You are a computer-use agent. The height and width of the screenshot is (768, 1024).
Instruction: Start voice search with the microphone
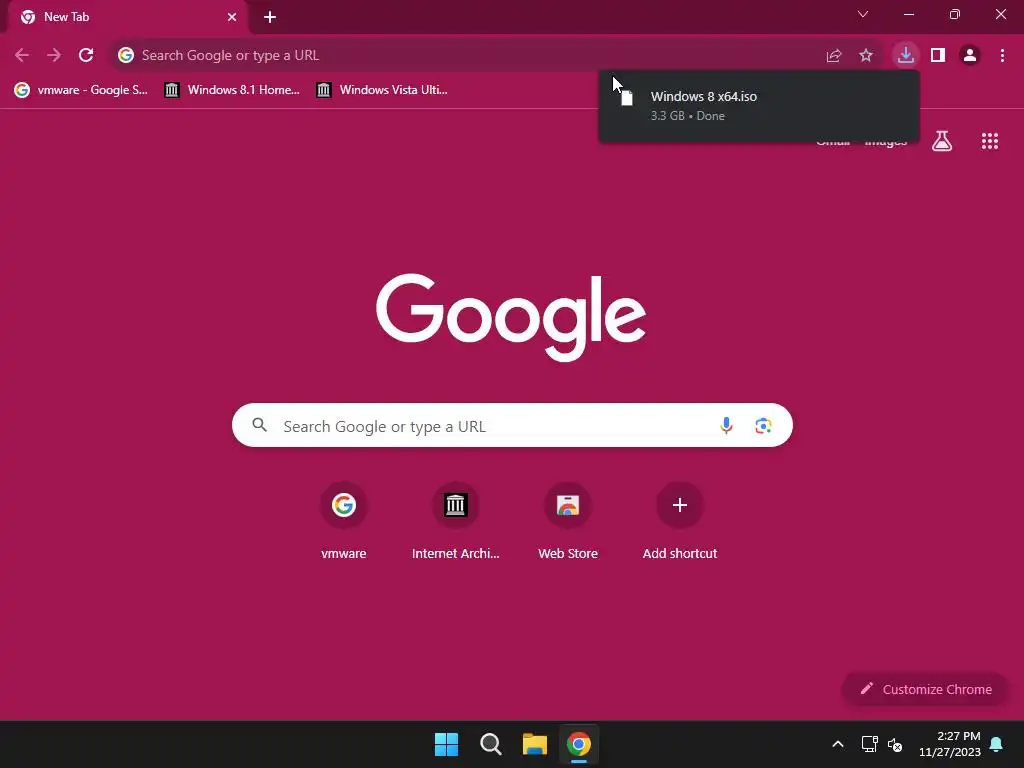726,426
